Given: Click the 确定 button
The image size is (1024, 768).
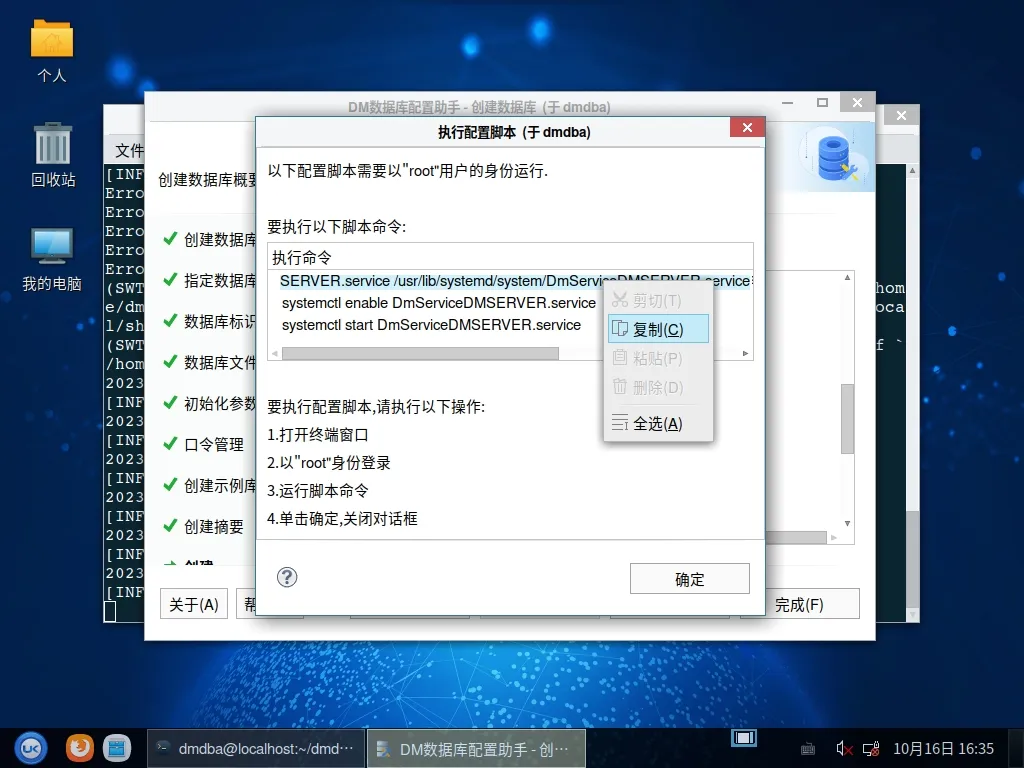Looking at the screenshot, I should [689, 579].
